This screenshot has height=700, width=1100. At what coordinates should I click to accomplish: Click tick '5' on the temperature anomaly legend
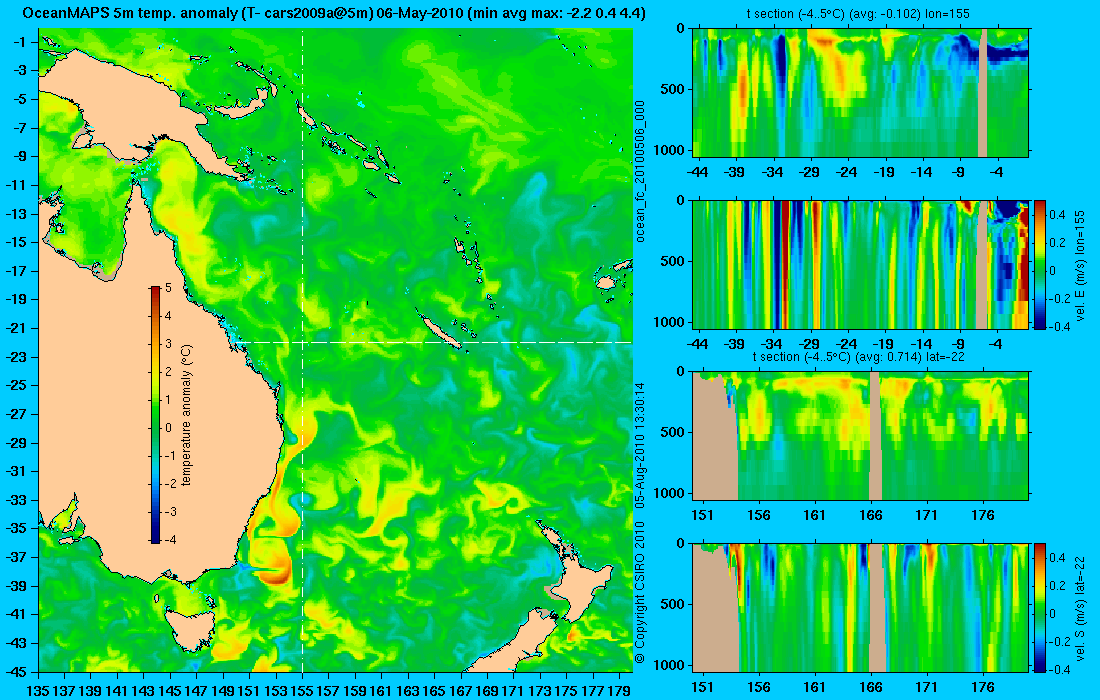[x=168, y=288]
